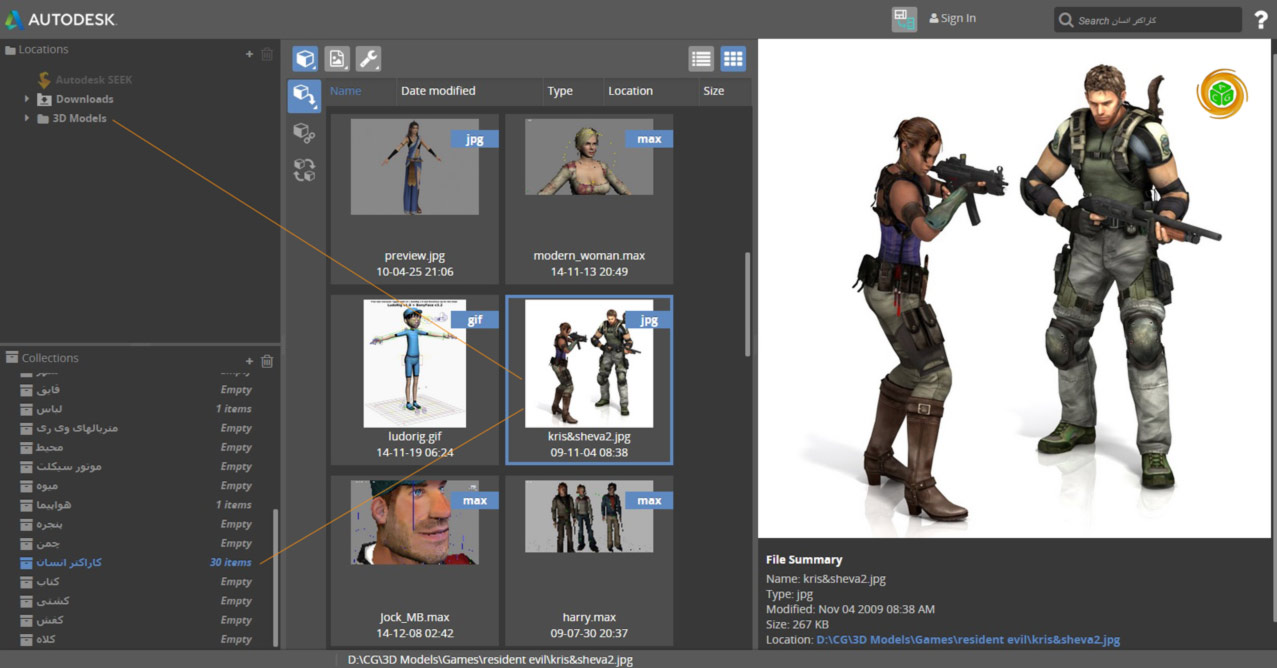Open the Location path link in File Summary

968,640
